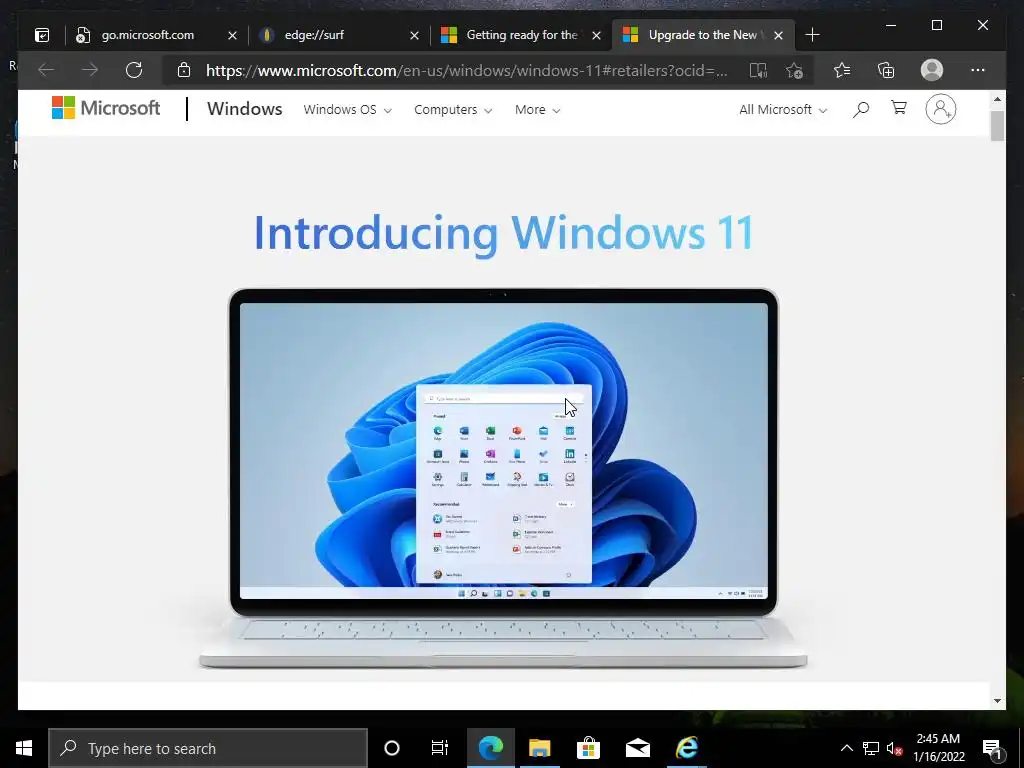
Task: Open the Favorites list
Action: click(842, 70)
